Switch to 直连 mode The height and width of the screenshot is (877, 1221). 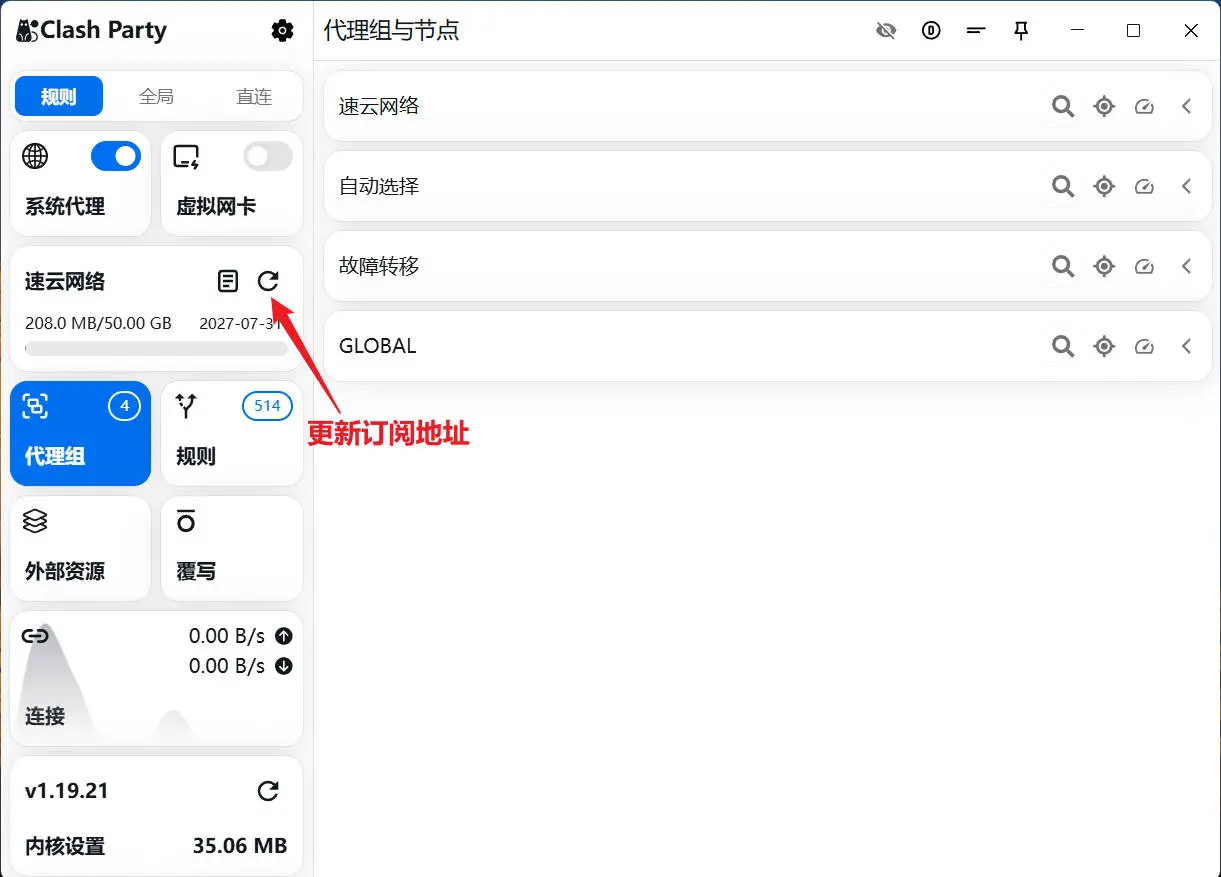[x=253, y=96]
